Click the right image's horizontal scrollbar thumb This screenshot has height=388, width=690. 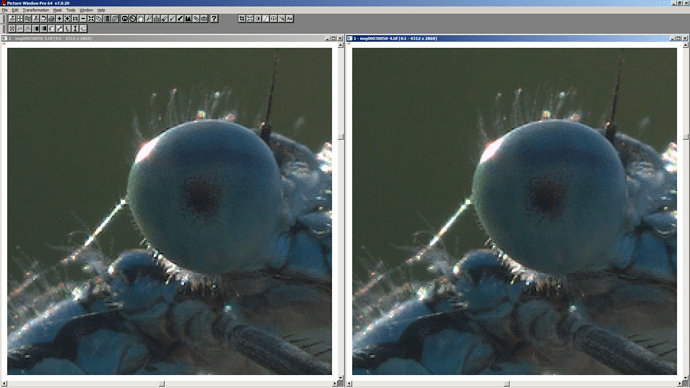[x=507, y=384]
